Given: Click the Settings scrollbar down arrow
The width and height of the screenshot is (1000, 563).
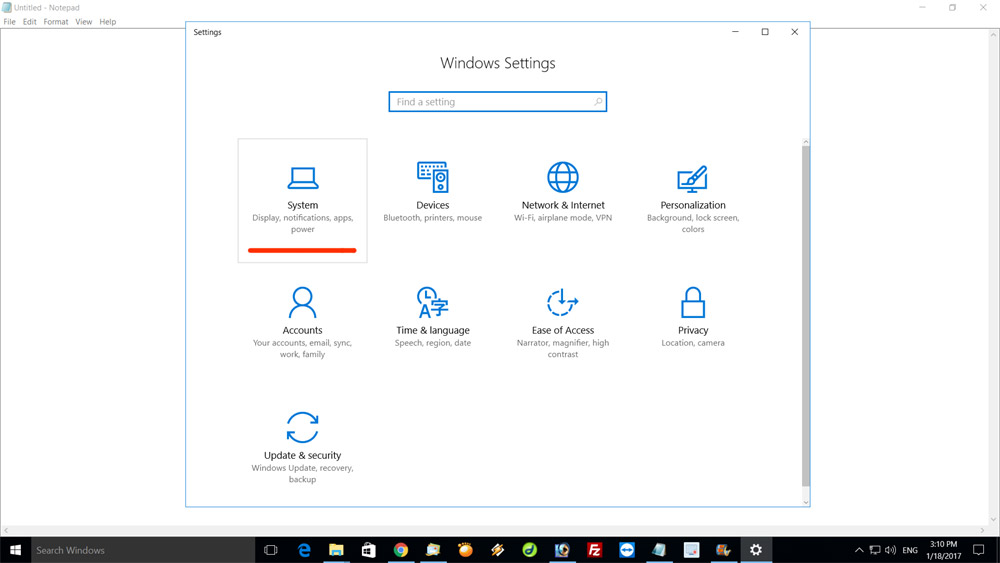Looking at the screenshot, I should [805, 502].
